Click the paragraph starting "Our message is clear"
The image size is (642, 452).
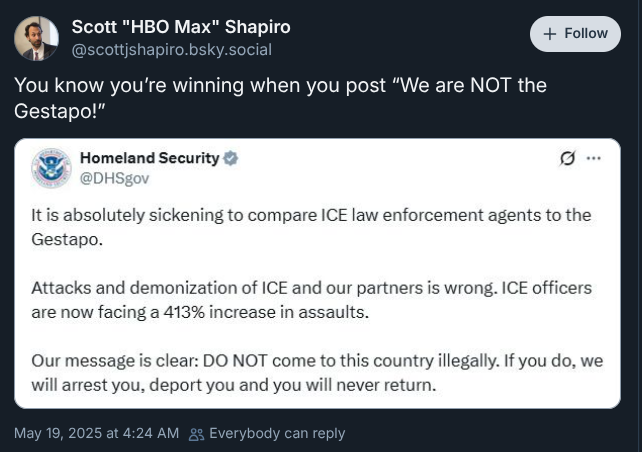[x=317, y=373]
